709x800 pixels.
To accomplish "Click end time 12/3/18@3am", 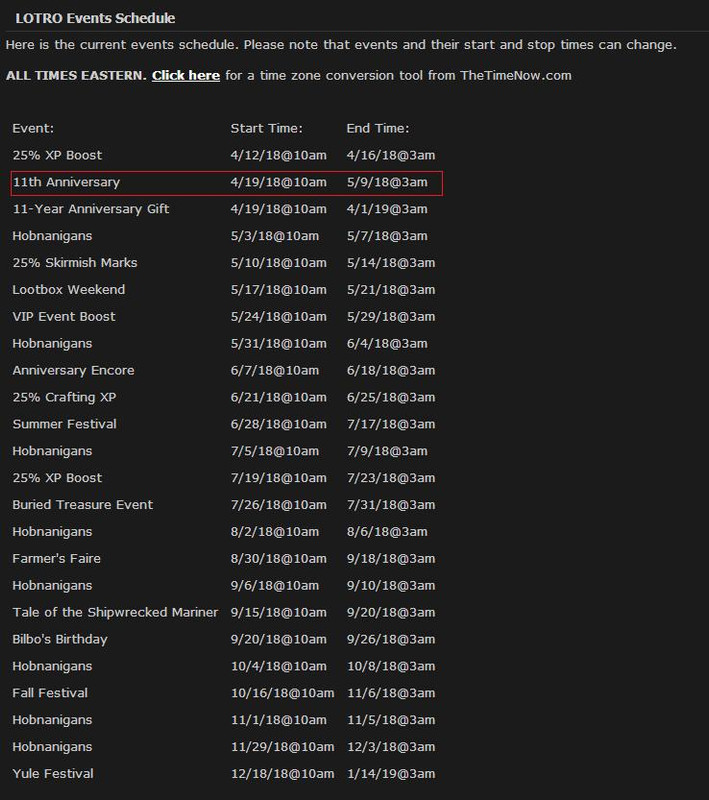I will (391, 747).
